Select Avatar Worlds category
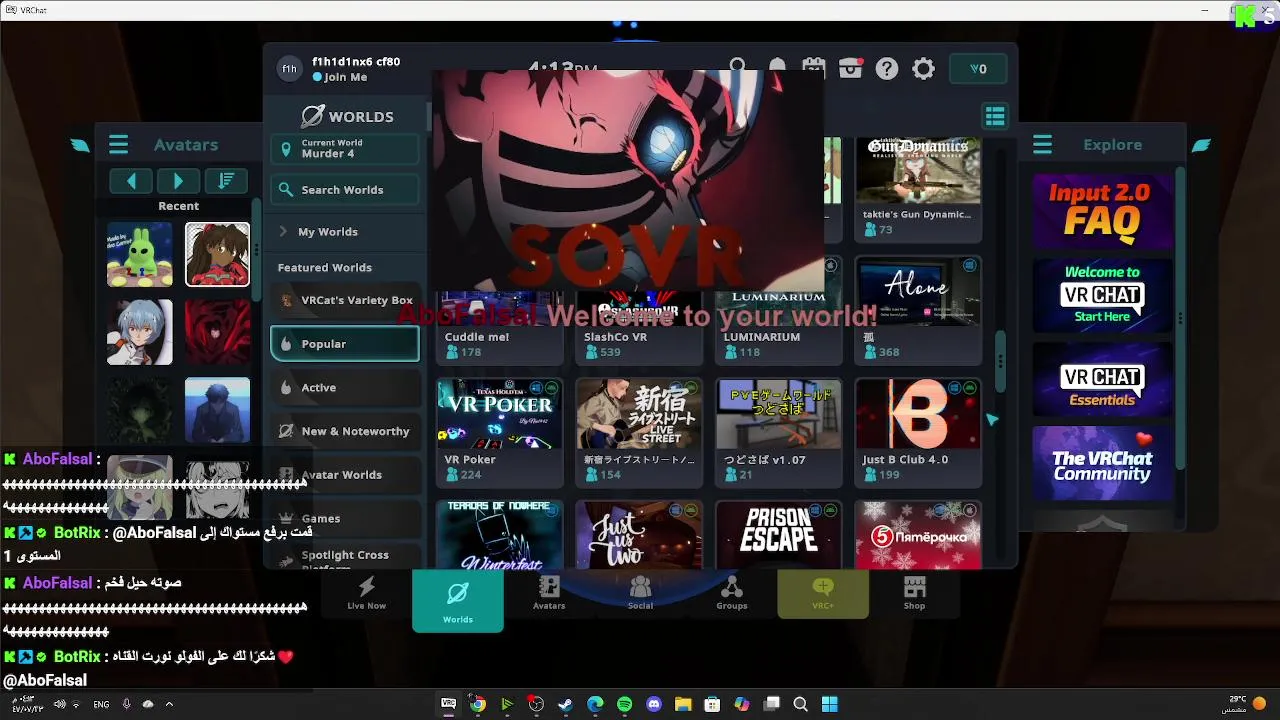Image resolution: width=1280 pixels, height=720 pixels. tap(345, 475)
